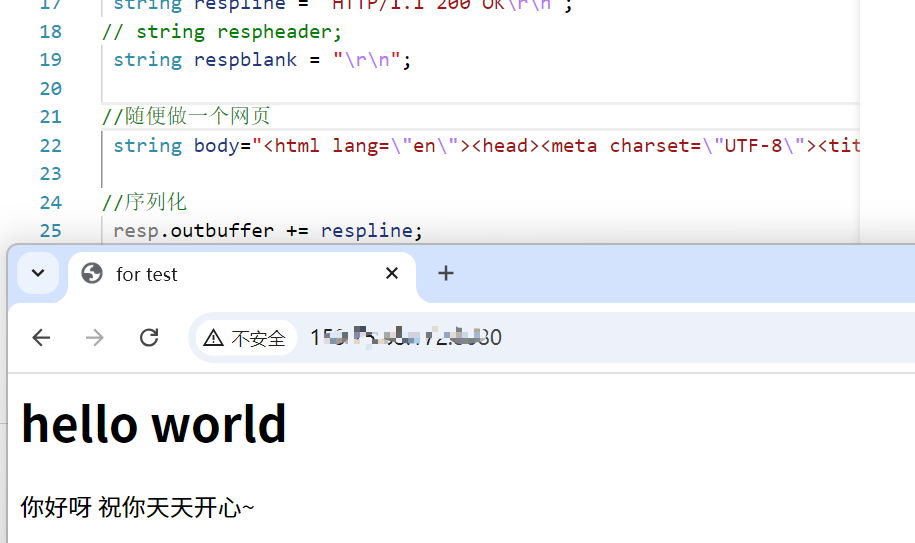Click the blurred URL in address bar
Image resolution: width=915 pixels, height=543 pixels.
(x=405, y=338)
